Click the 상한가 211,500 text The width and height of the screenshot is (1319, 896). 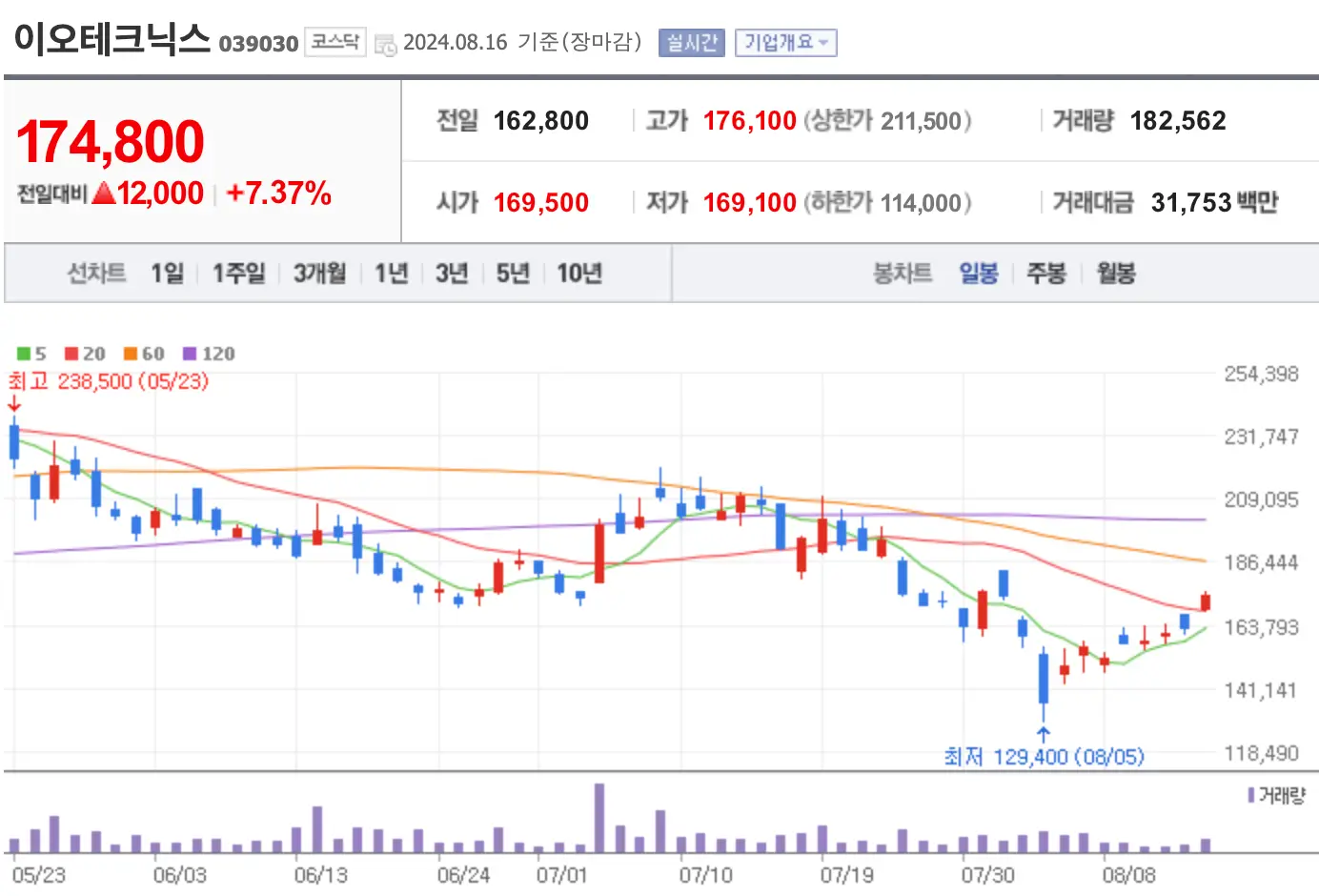887,121
